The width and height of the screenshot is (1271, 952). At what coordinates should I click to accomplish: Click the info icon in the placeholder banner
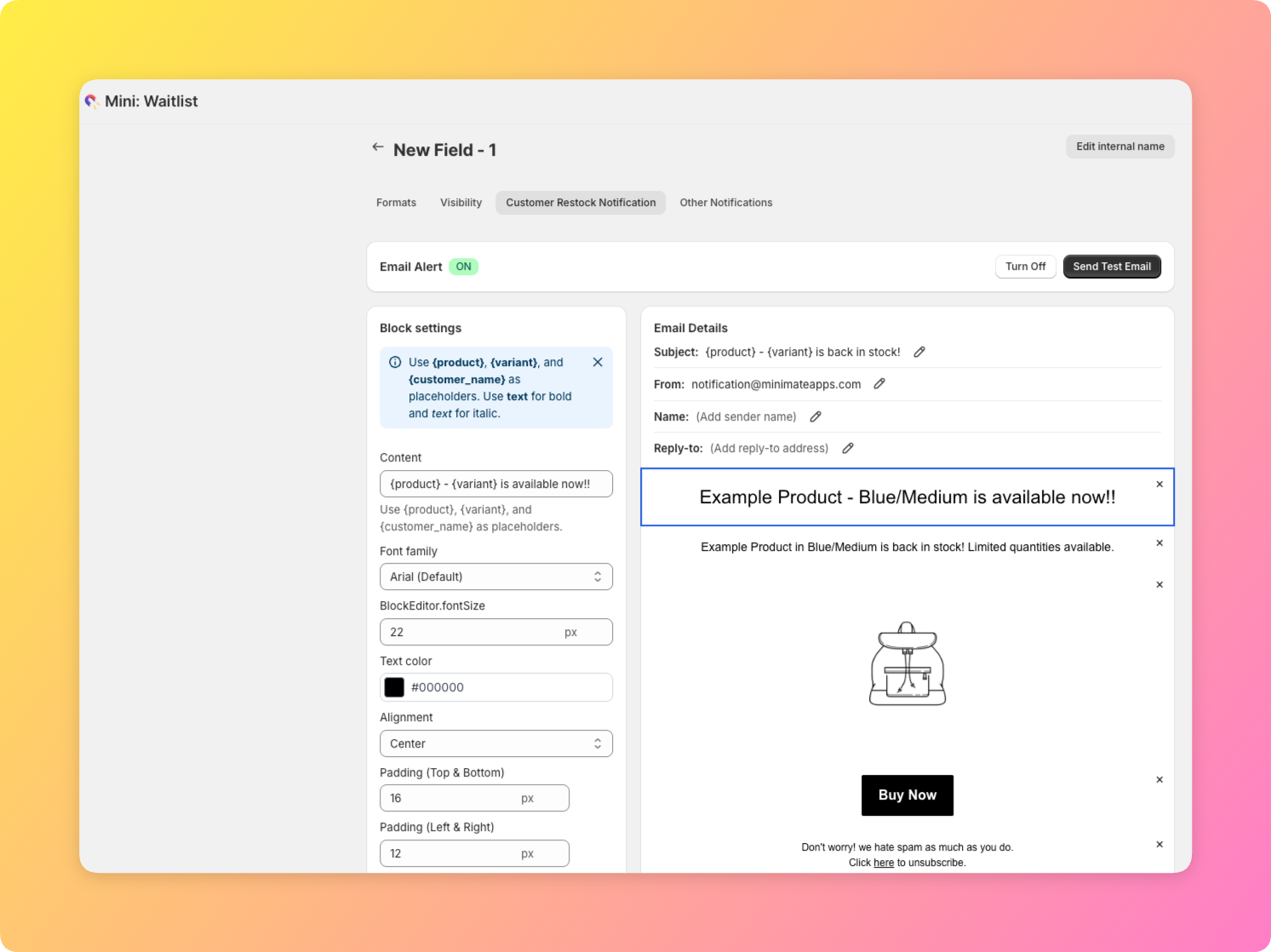[x=395, y=362]
